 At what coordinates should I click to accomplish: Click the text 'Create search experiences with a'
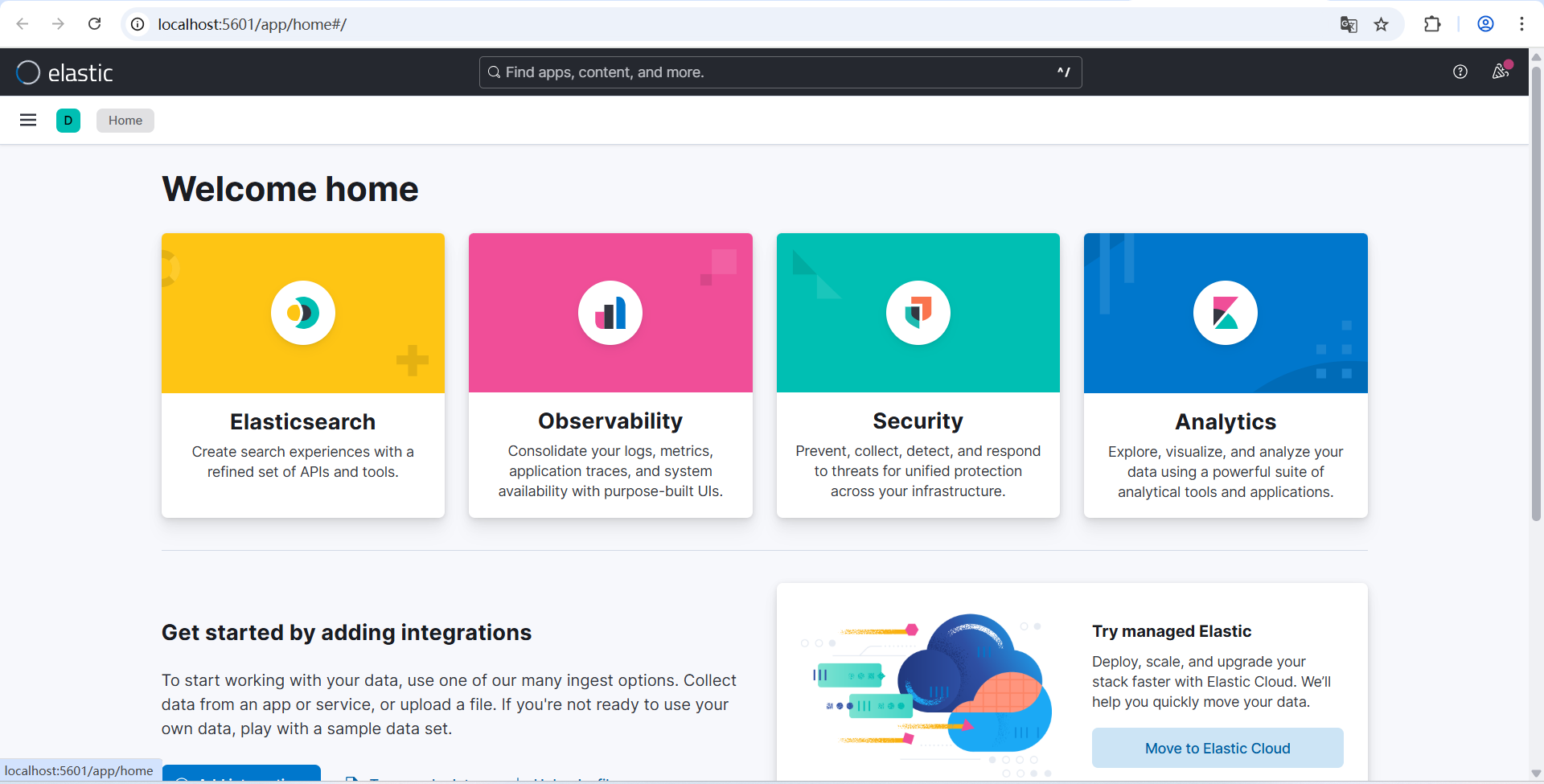(x=303, y=452)
